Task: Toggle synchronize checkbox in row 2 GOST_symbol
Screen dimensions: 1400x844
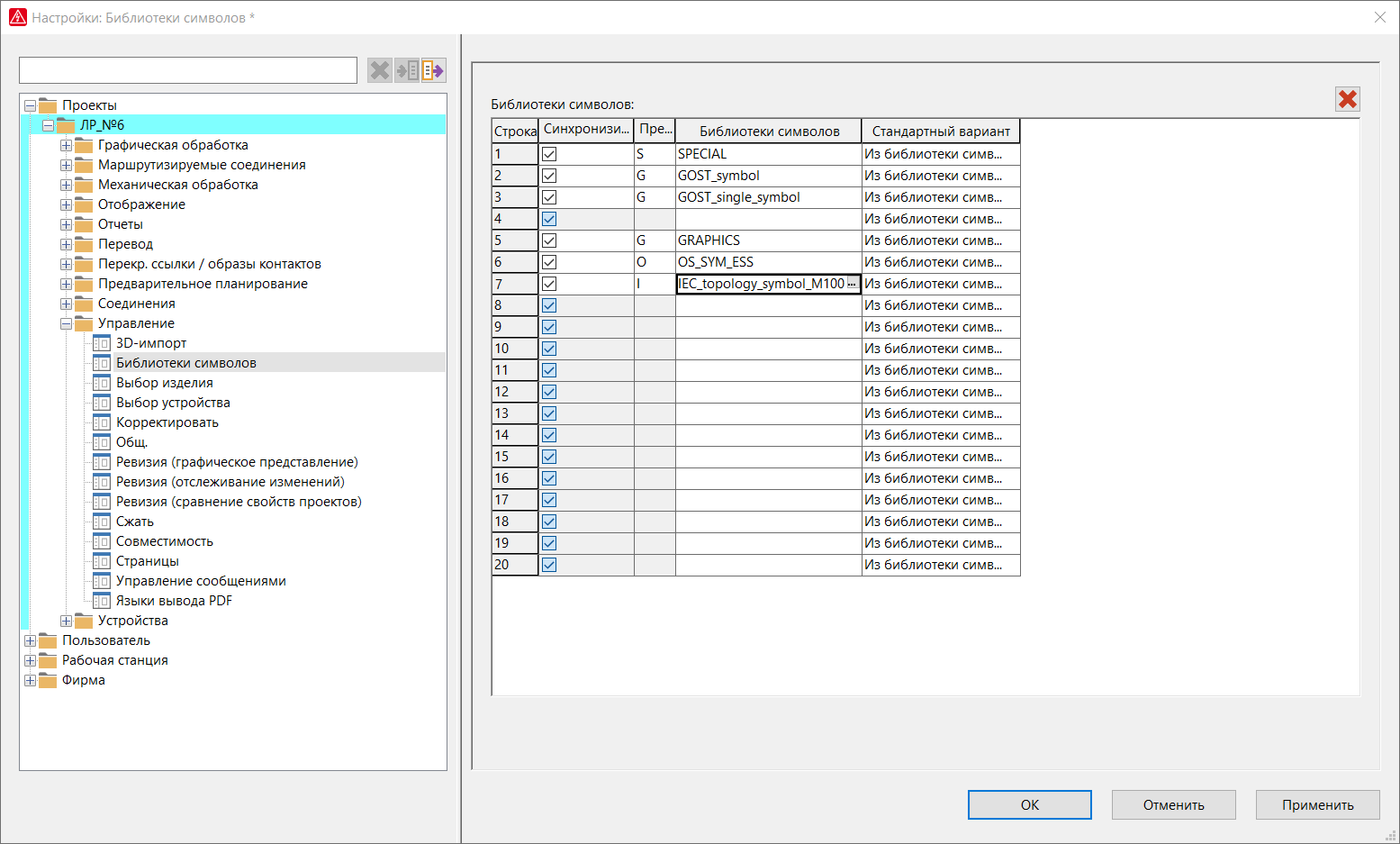Action: coord(549,176)
